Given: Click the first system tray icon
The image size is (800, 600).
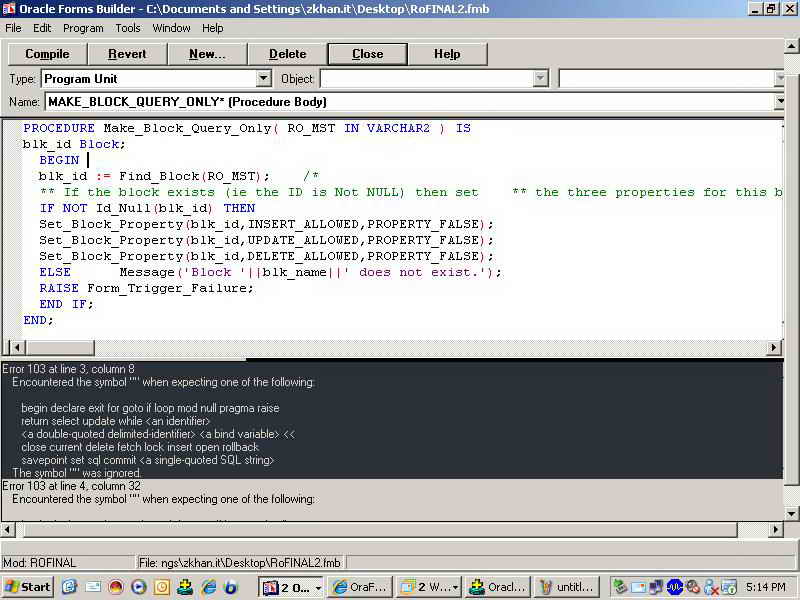Looking at the screenshot, I should pyautogui.click(x=620, y=587).
